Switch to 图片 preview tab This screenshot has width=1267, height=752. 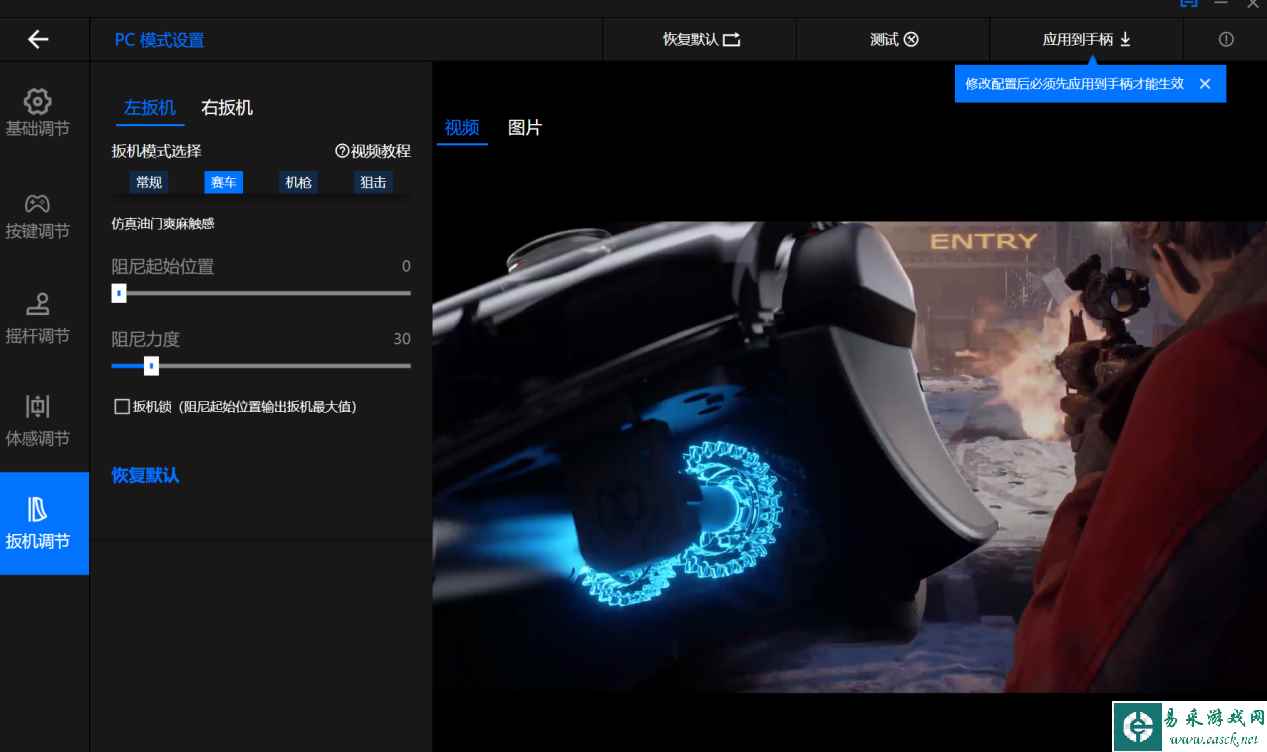[x=525, y=128]
